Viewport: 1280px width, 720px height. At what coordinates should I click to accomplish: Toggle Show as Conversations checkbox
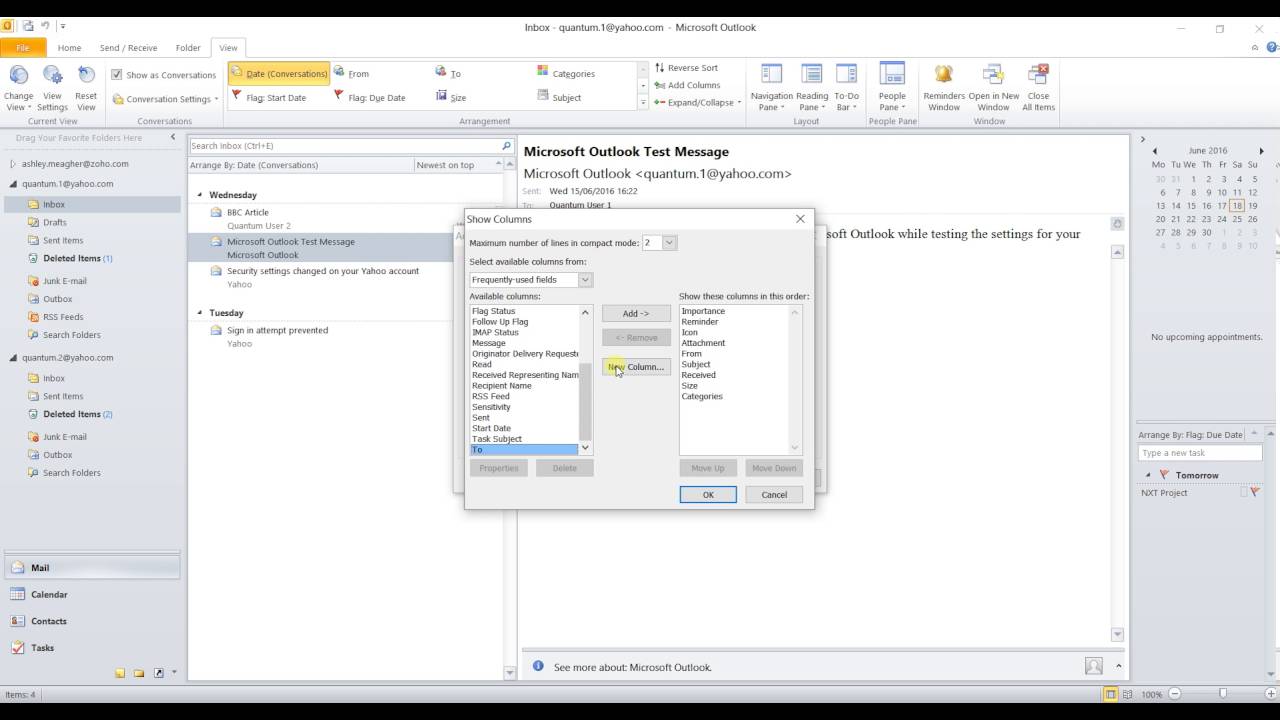click(117, 75)
